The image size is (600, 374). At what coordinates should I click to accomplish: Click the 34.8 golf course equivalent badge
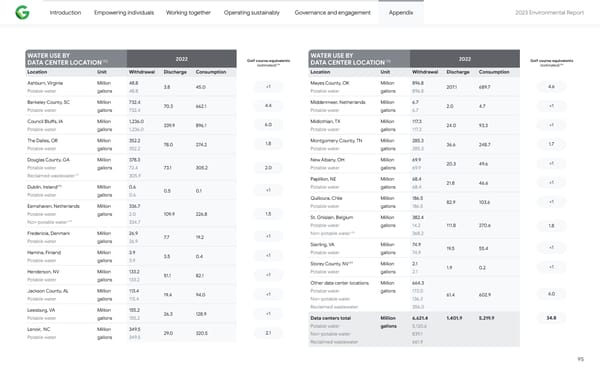(x=551, y=318)
